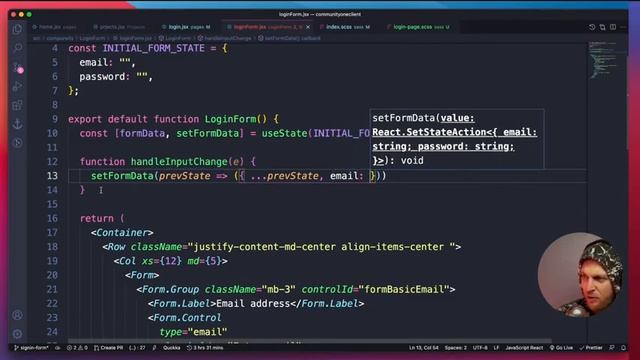Click the horizontal scrollbar at editor bottom
Viewport: 640px width, 360px height.
309,341
